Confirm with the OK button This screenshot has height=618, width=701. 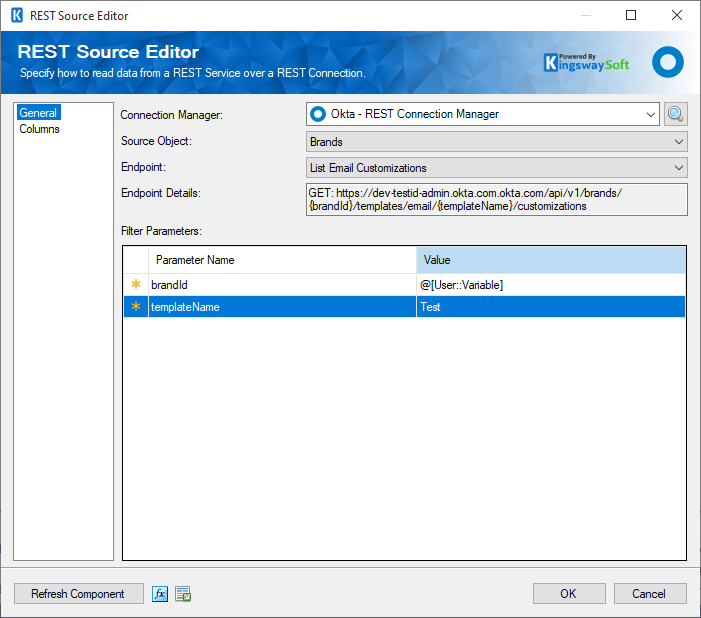pyautogui.click(x=569, y=594)
